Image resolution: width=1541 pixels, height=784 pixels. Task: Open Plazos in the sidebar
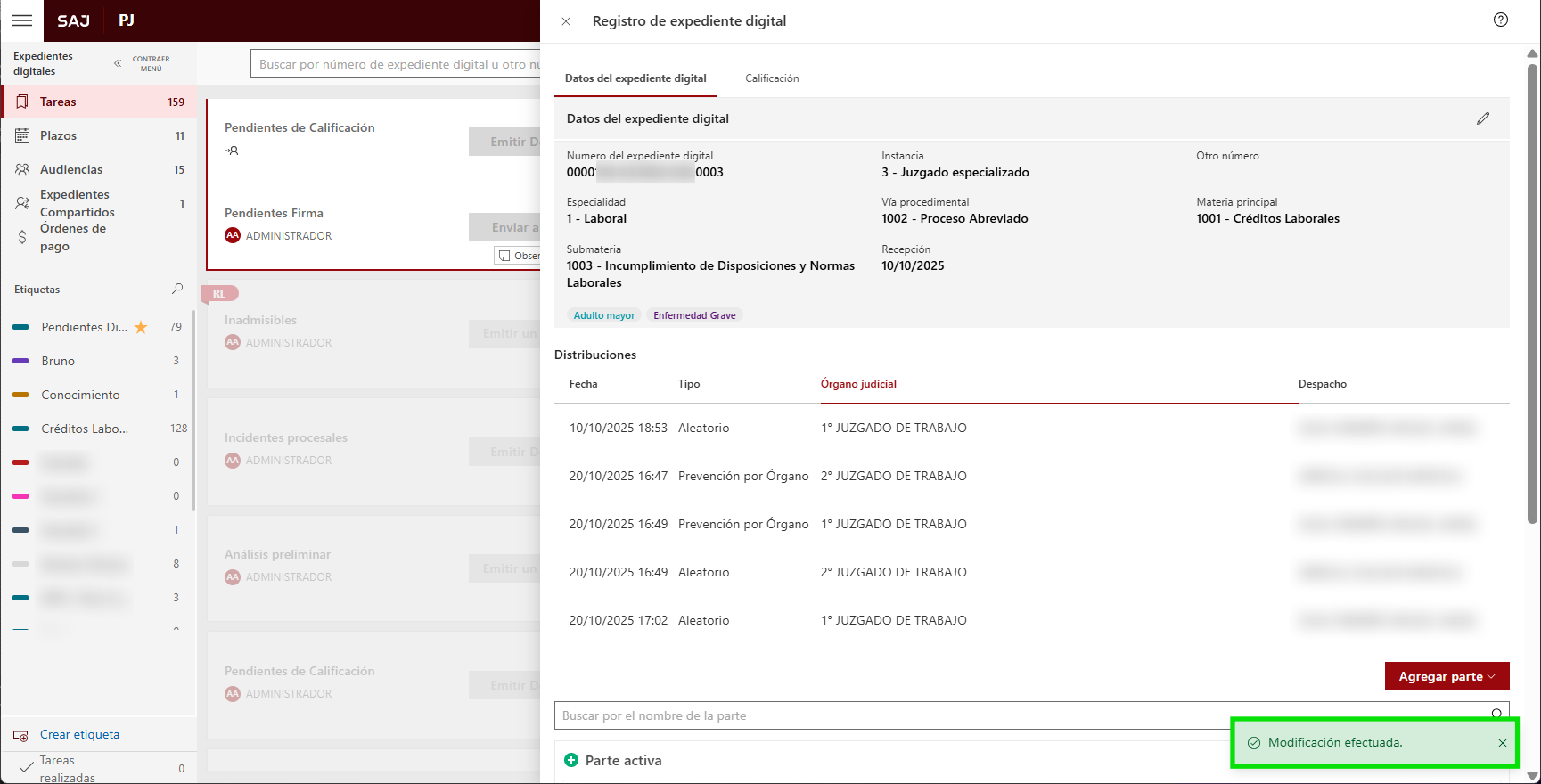pos(58,135)
